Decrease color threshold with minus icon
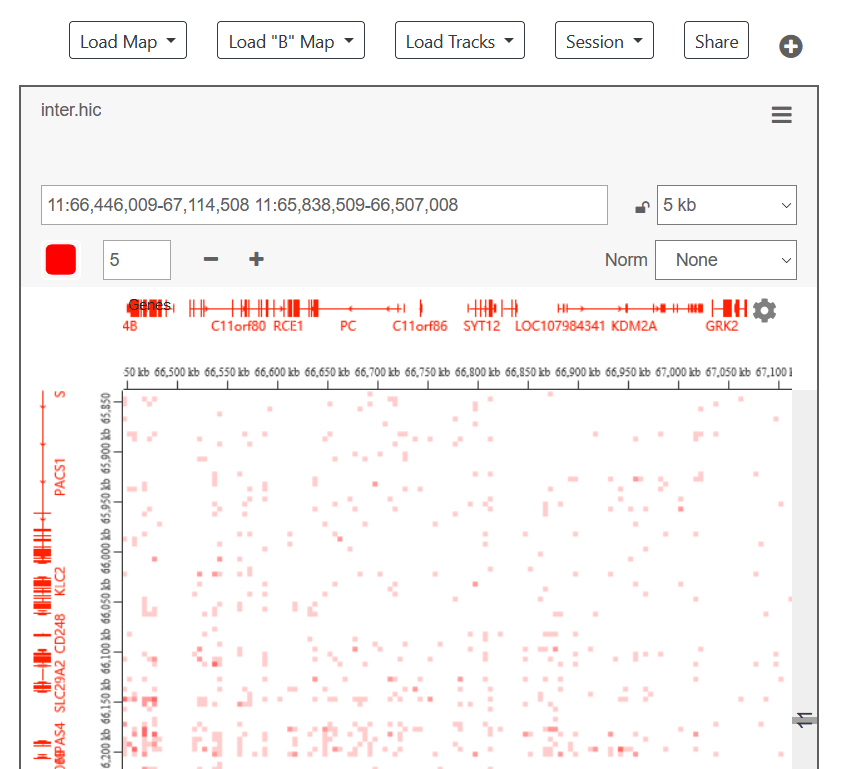This screenshot has width=841, height=769. [211, 260]
